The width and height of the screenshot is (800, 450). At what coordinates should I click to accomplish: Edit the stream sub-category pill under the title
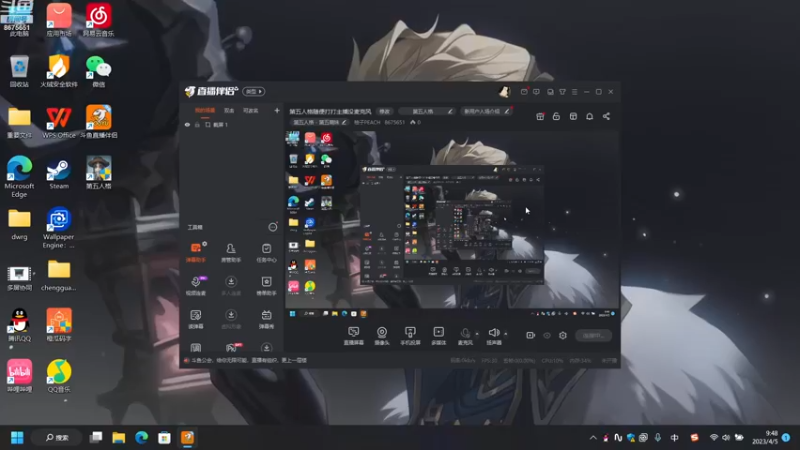[x=320, y=122]
